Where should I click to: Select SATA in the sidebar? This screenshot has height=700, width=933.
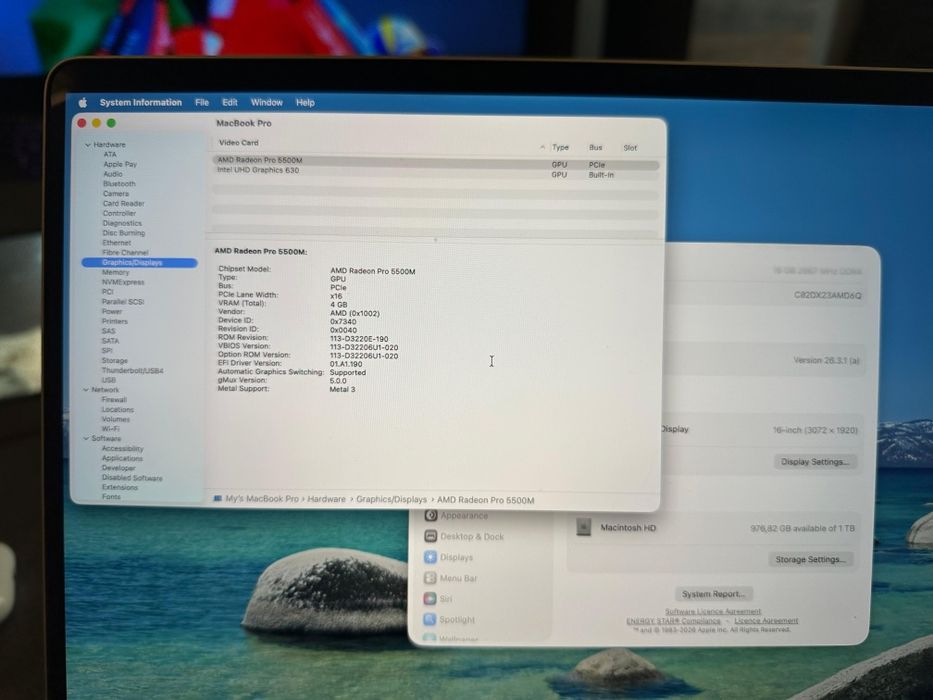click(110, 341)
